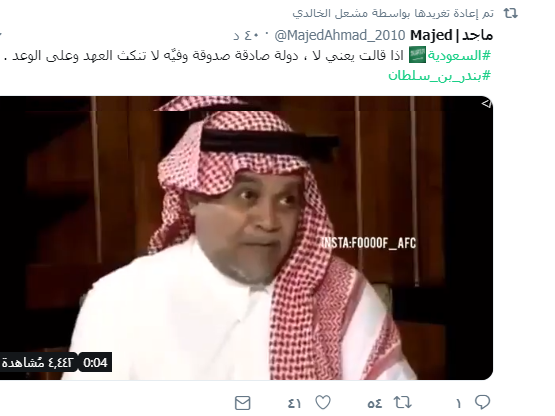Send tweet via the envelope message icon
This screenshot has width=555, height=416.
(243, 403)
